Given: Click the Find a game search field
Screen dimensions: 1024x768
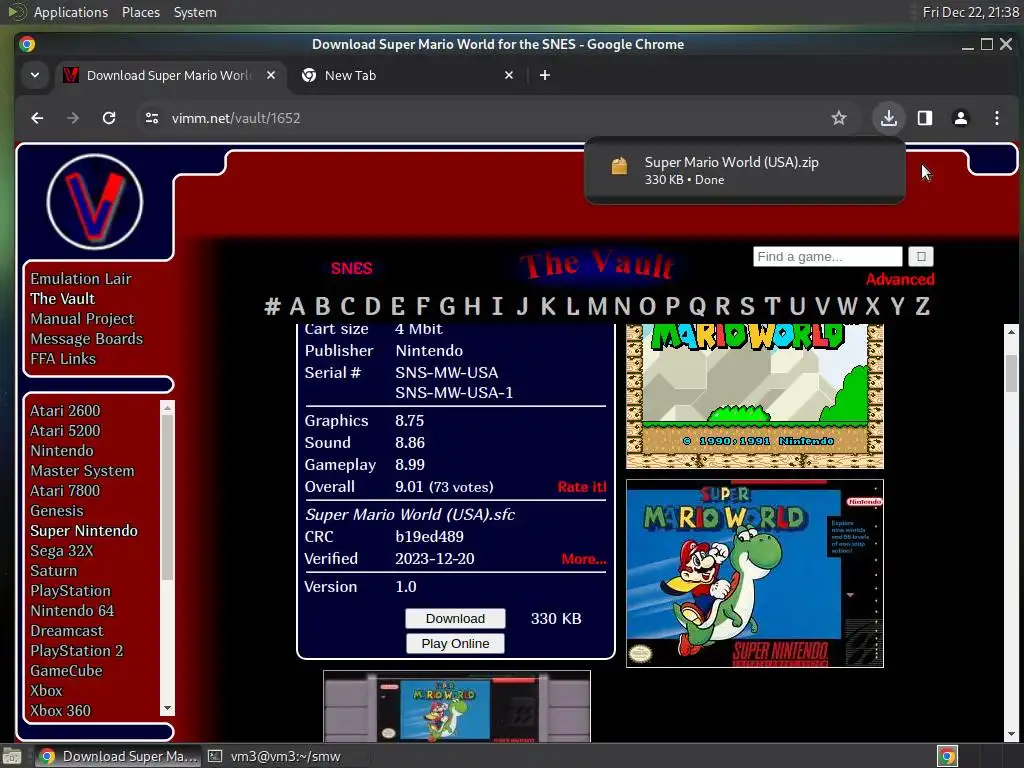Looking at the screenshot, I should (x=827, y=257).
